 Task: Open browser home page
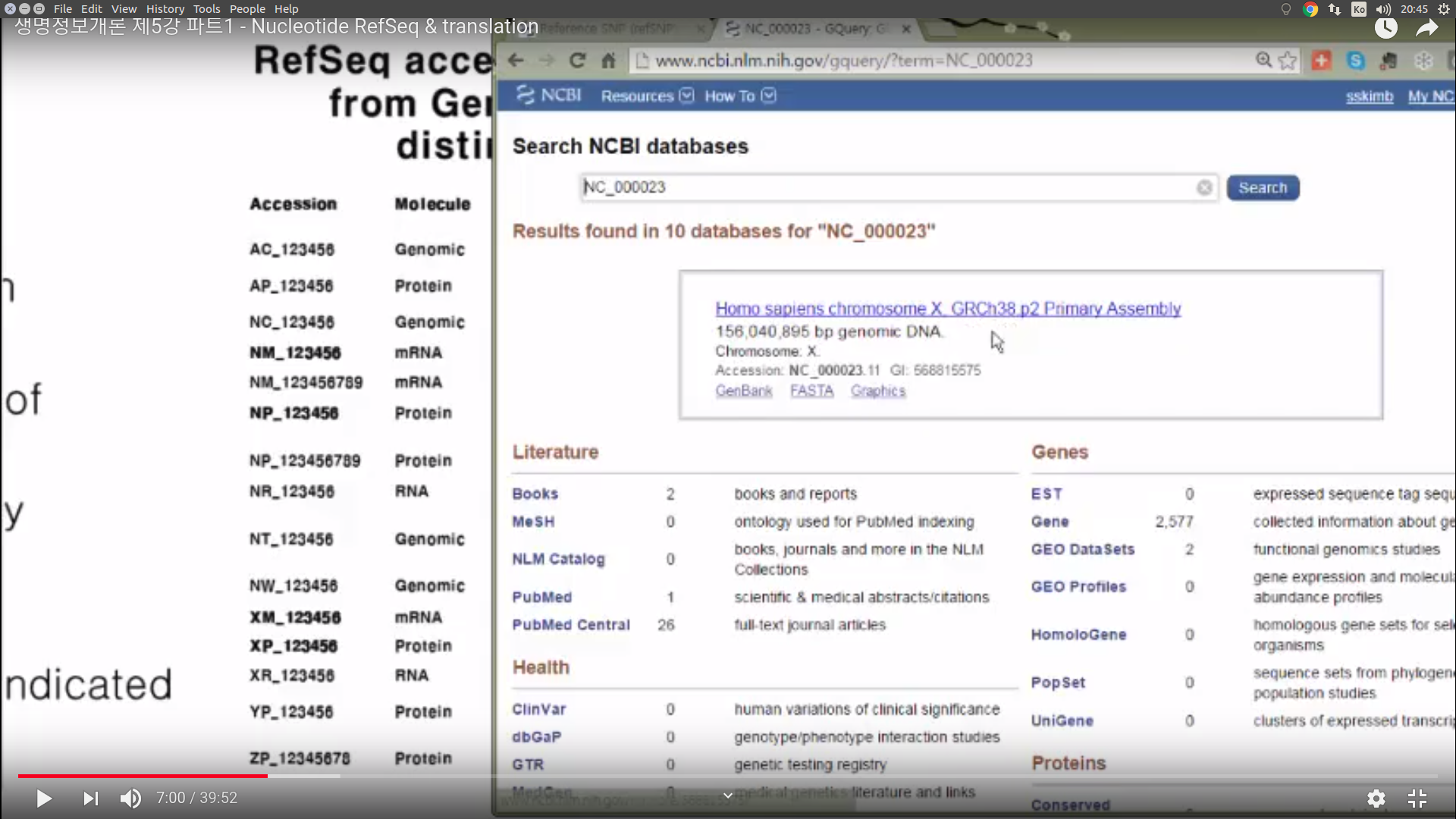click(608, 61)
